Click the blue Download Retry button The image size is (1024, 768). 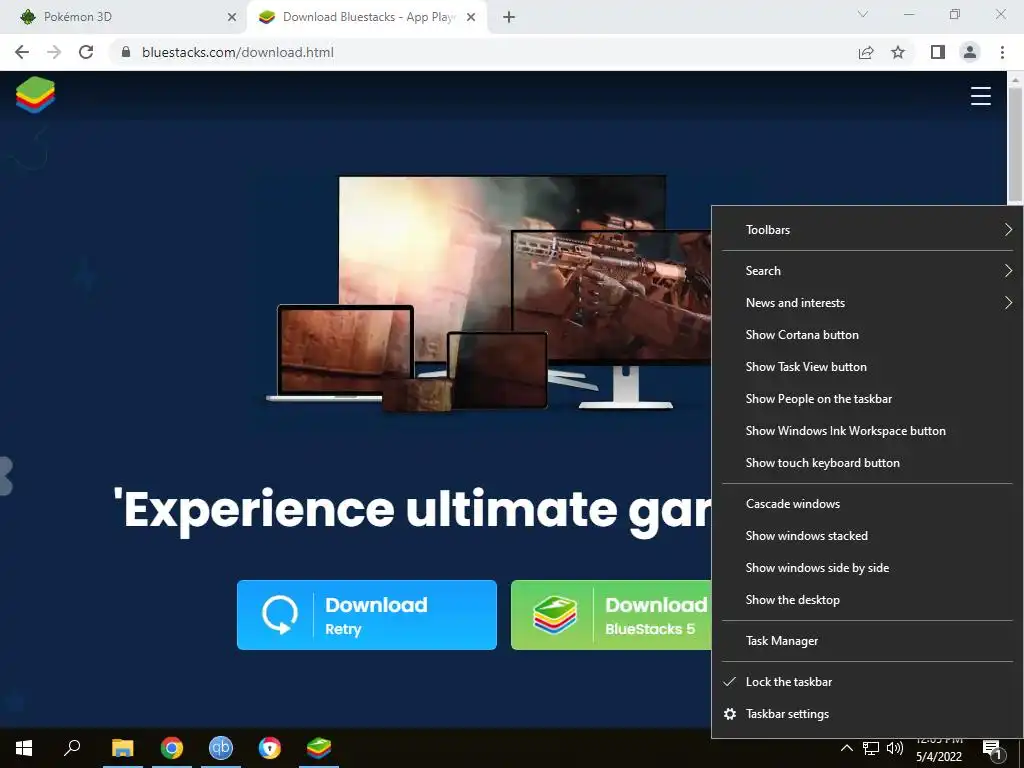point(367,615)
